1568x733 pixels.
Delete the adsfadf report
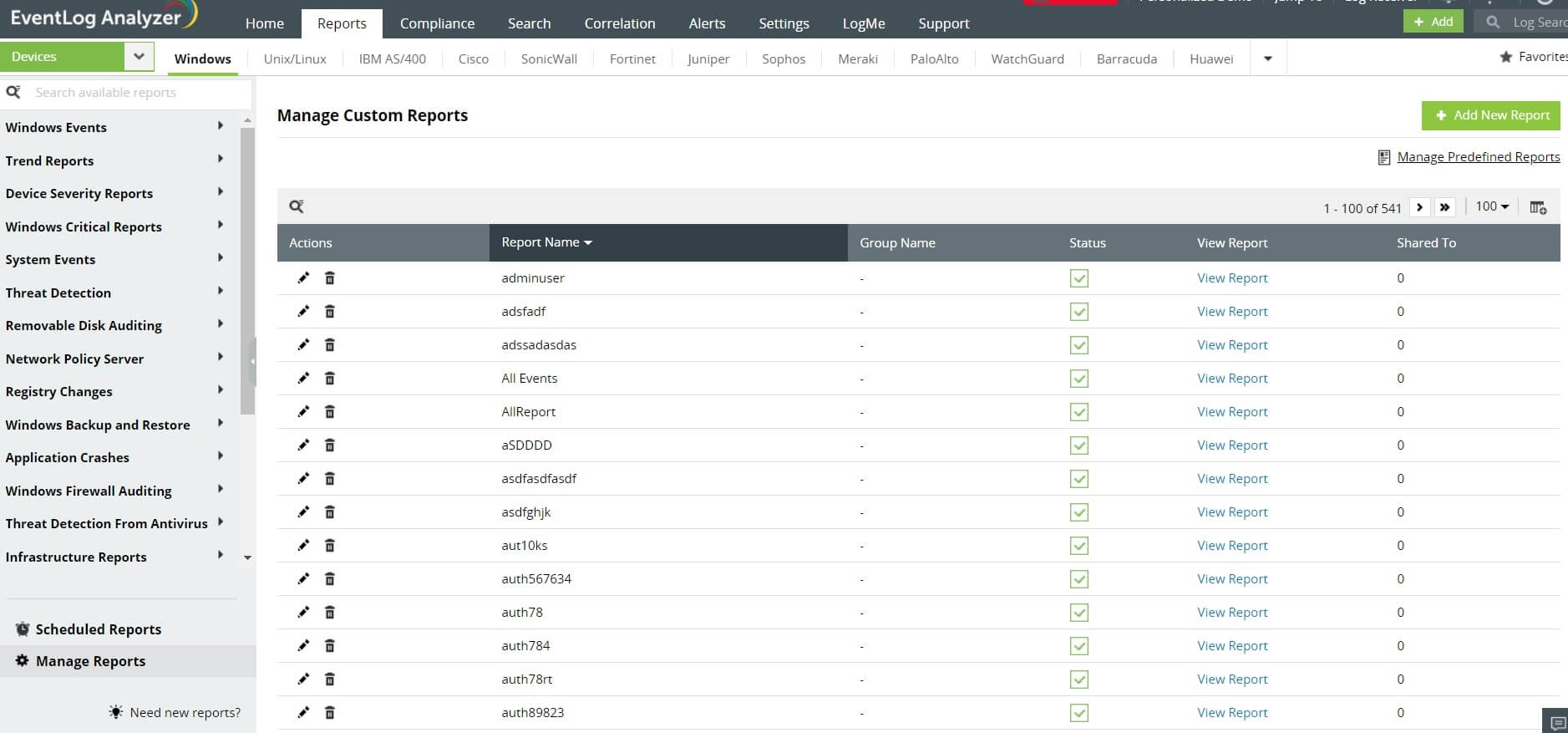click(x=330, y=311)
